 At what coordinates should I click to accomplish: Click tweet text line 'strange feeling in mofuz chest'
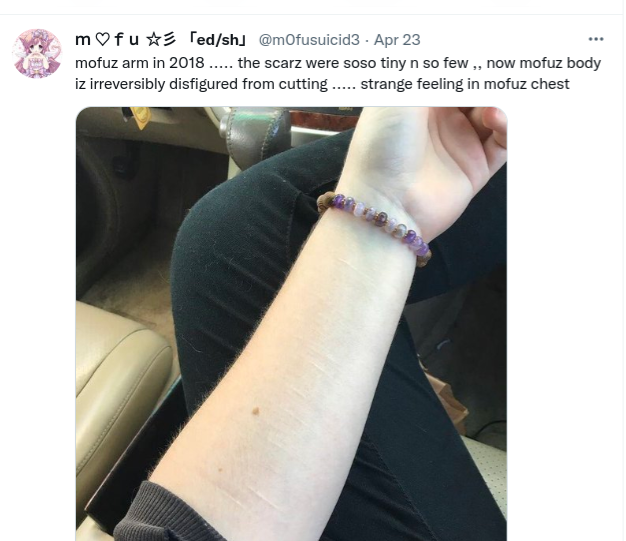pos(465,84)
